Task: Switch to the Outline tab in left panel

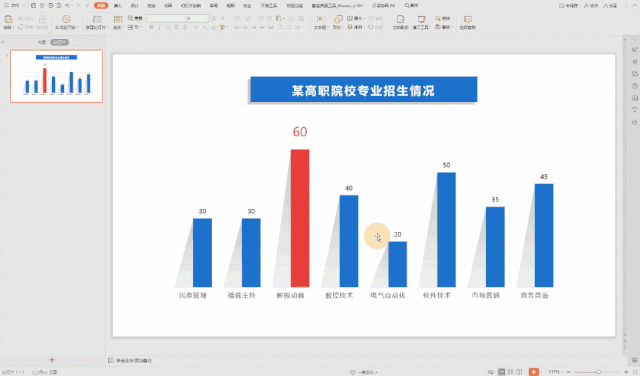Action: click(x=42, y=42)
